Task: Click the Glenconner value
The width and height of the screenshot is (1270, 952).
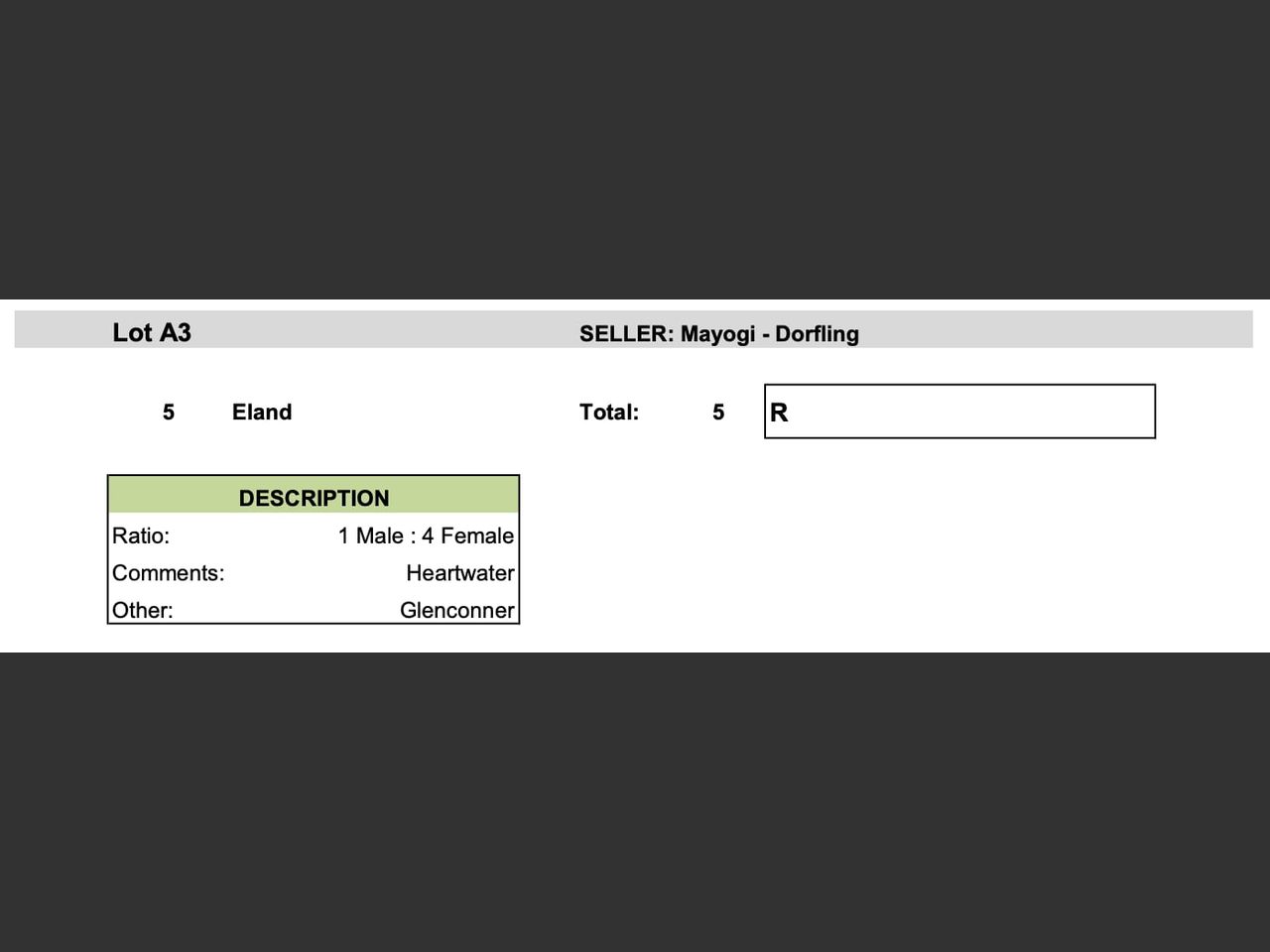Action: click(x=456, y=610)
